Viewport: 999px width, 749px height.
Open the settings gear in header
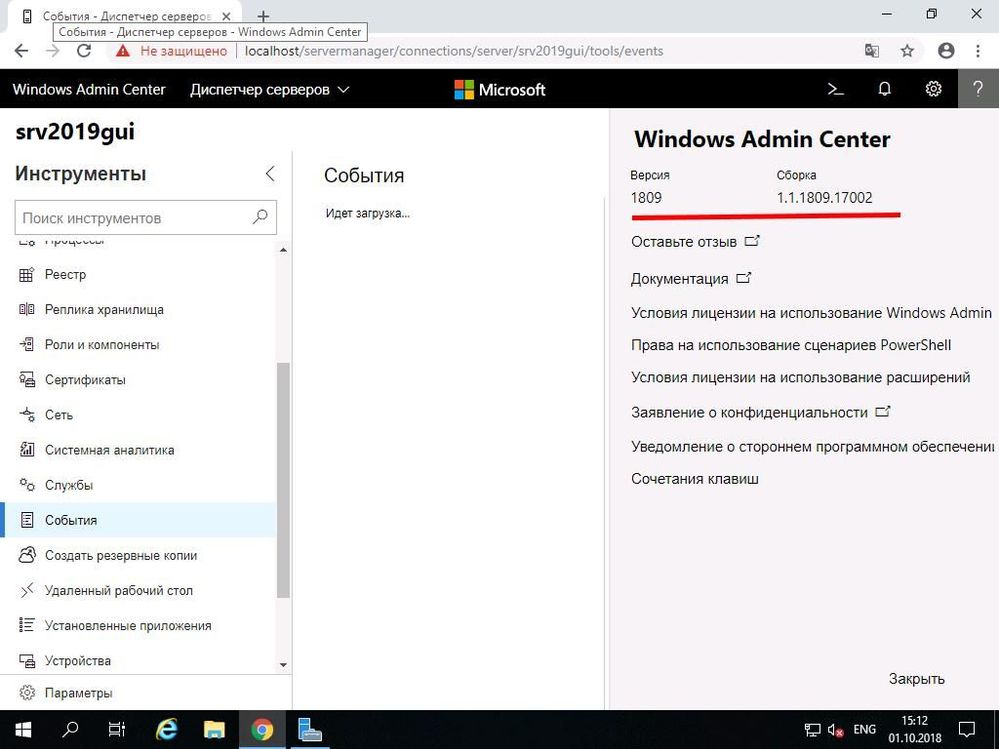(933, 89)
